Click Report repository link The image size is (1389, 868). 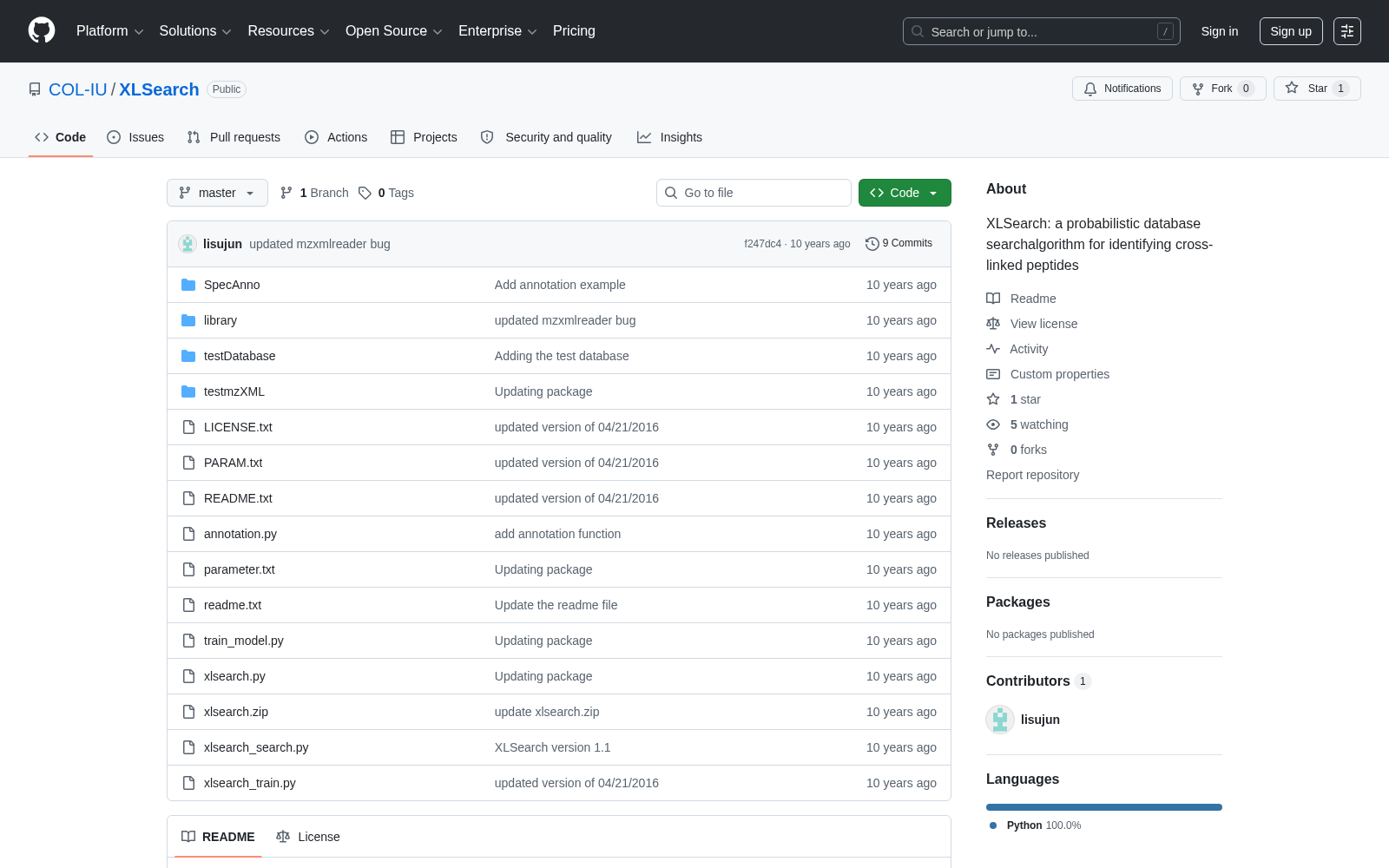(x=1032, y=475)
